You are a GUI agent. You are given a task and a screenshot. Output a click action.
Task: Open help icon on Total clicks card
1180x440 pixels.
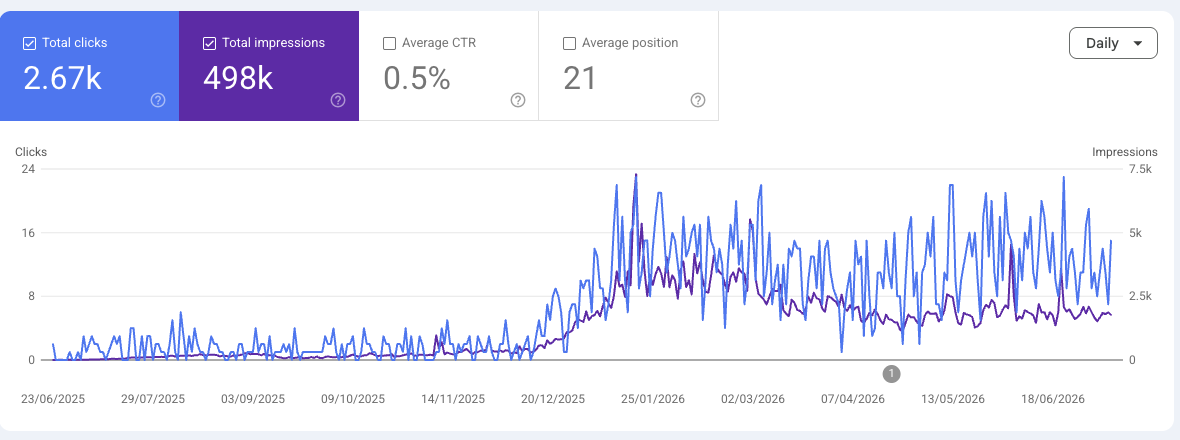pos(158,100)
